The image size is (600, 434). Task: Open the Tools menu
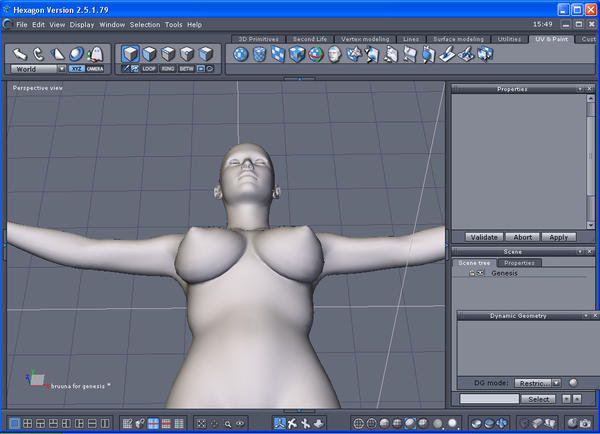(x=173, y=24)
